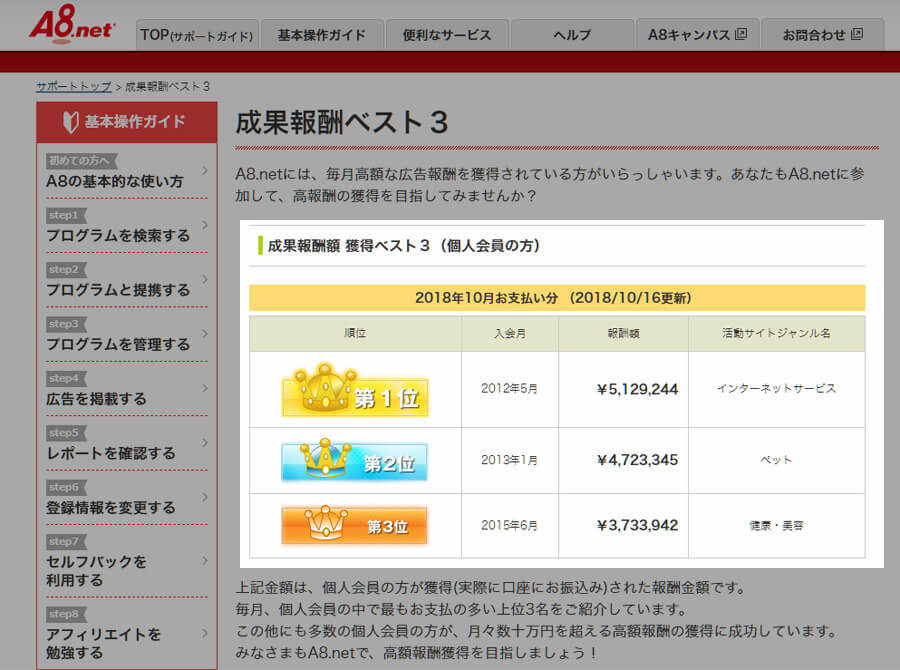
Task: Click chevron beside プログラムを管理する
Action: point(205,334)
